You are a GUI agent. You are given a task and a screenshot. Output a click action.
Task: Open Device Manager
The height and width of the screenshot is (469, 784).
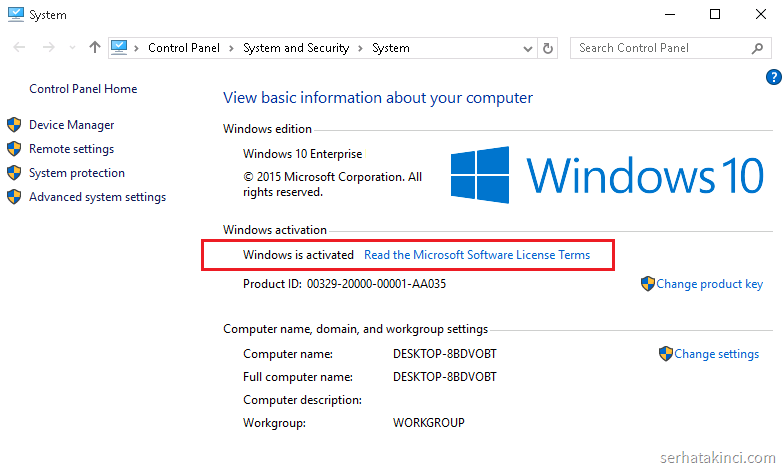click(x=71, y=125)
